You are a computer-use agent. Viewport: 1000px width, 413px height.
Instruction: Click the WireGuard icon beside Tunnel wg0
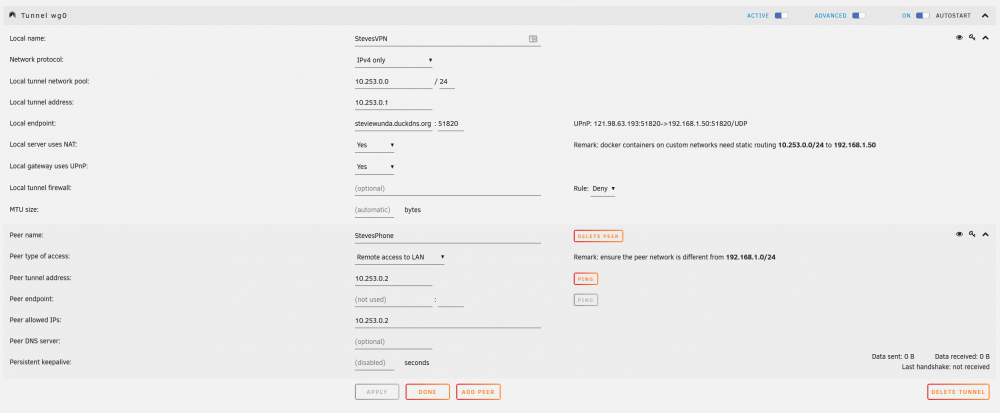(x=13, y=15)
